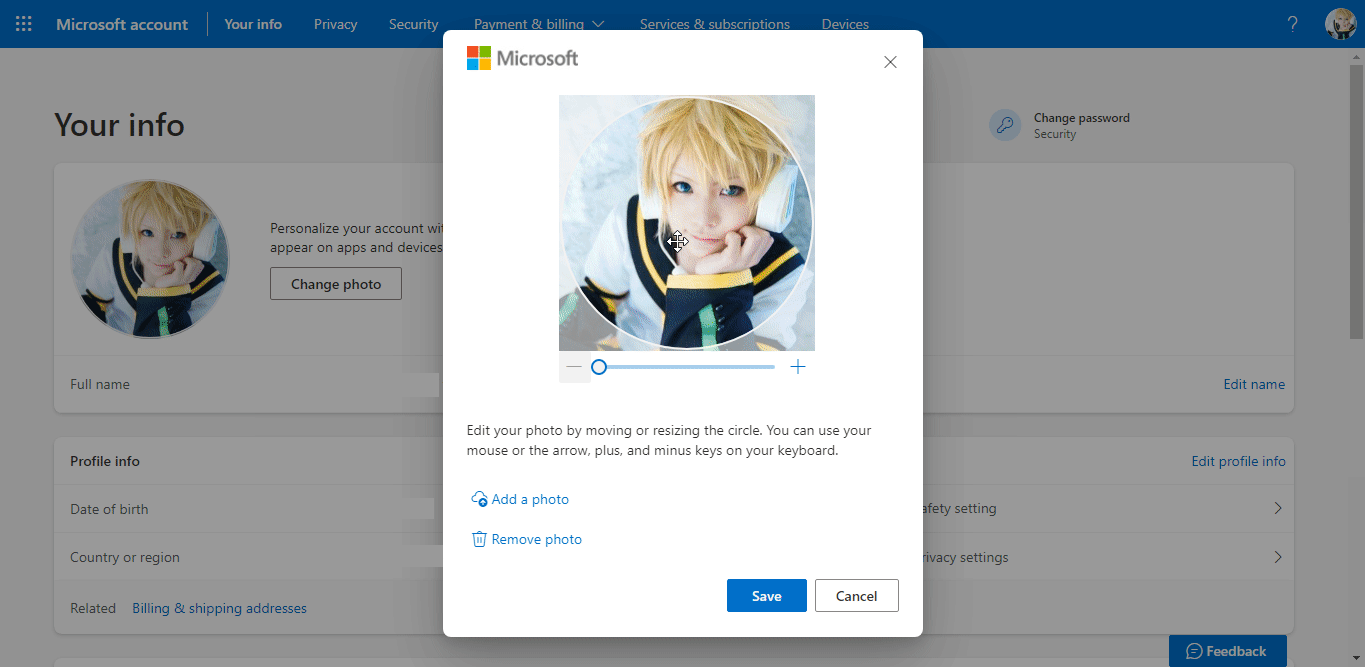Open the app launcher grid icon
Screen dimensions: 1365x667
[23, 23]
